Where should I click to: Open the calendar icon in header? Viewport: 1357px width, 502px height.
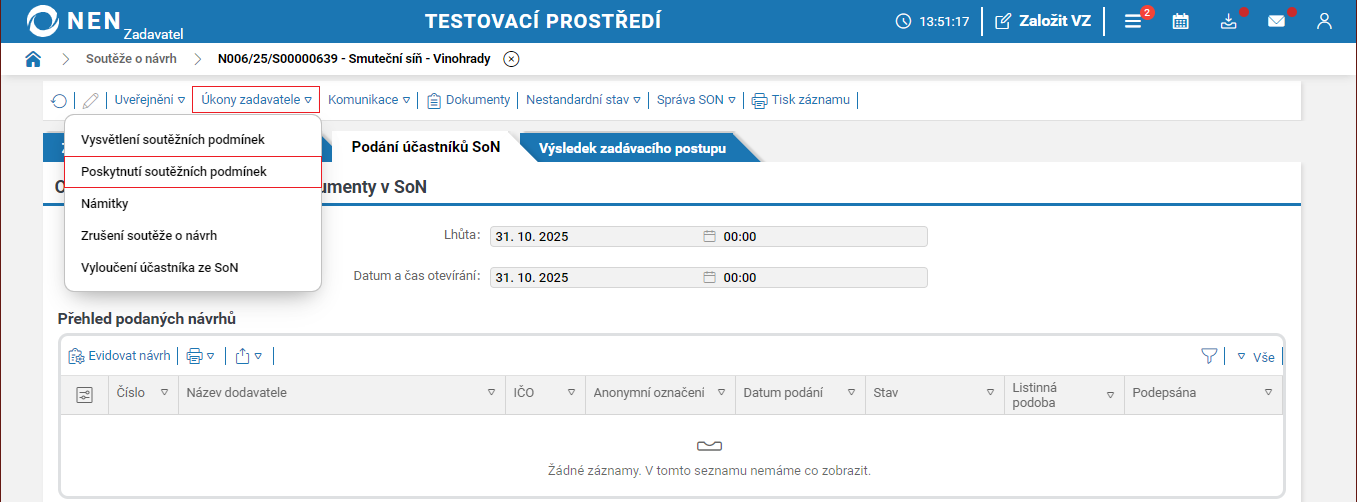pyautogui.click(x=1180, y=21)
